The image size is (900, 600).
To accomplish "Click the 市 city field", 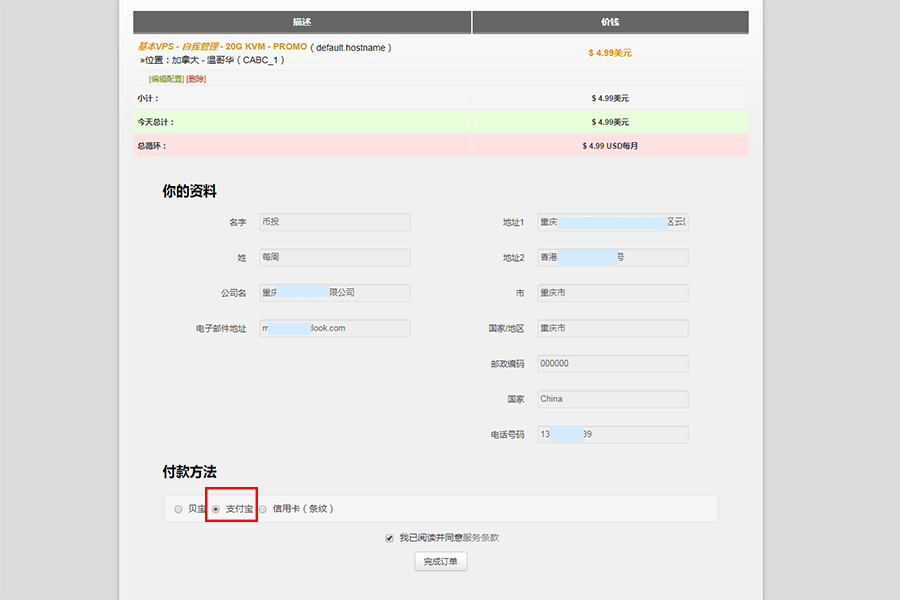I will coord(612,292).
